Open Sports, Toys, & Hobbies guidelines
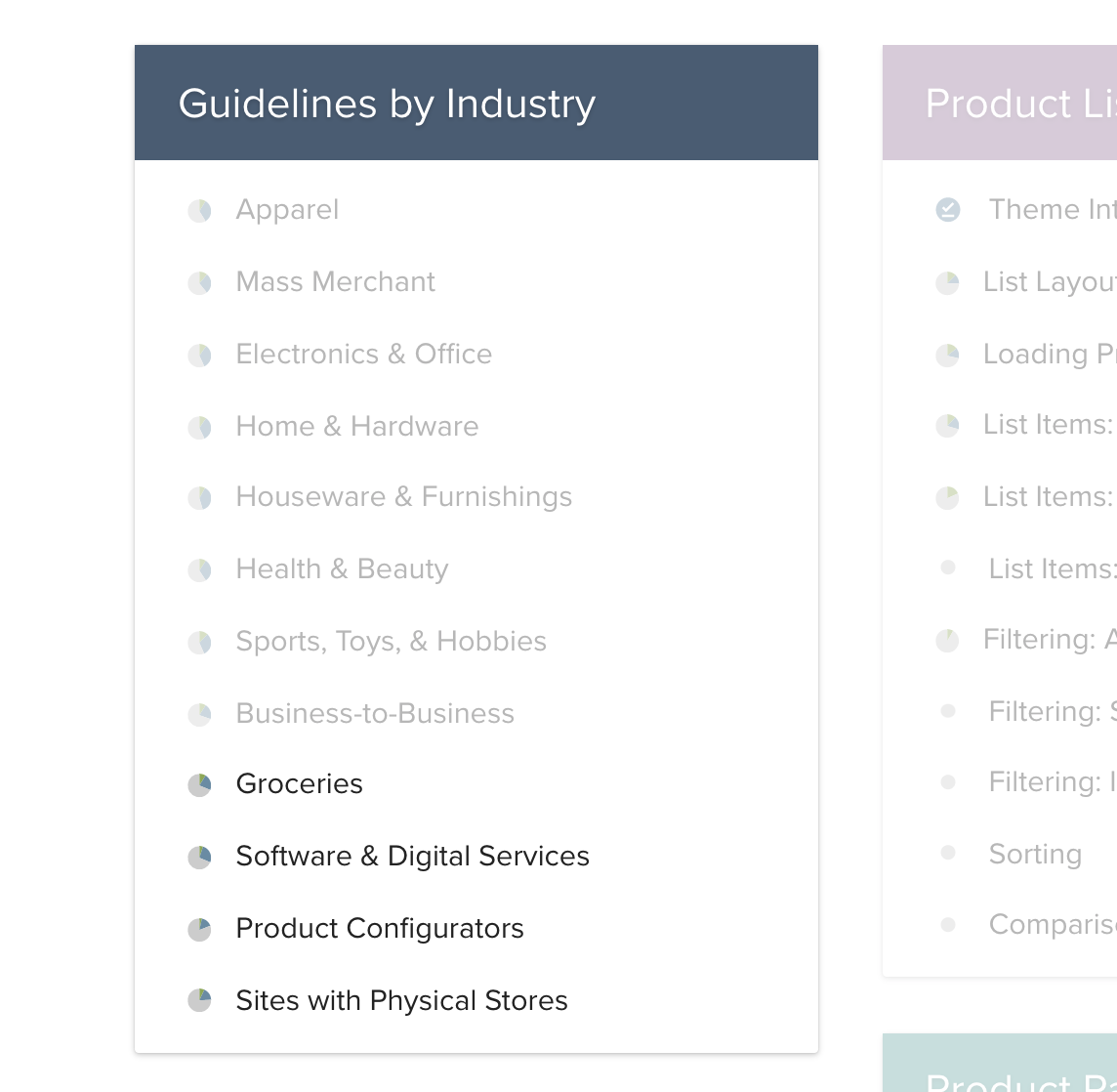Image resolution: width=1117 pixels, height=1092 pixels. click(x=391, y=642)
